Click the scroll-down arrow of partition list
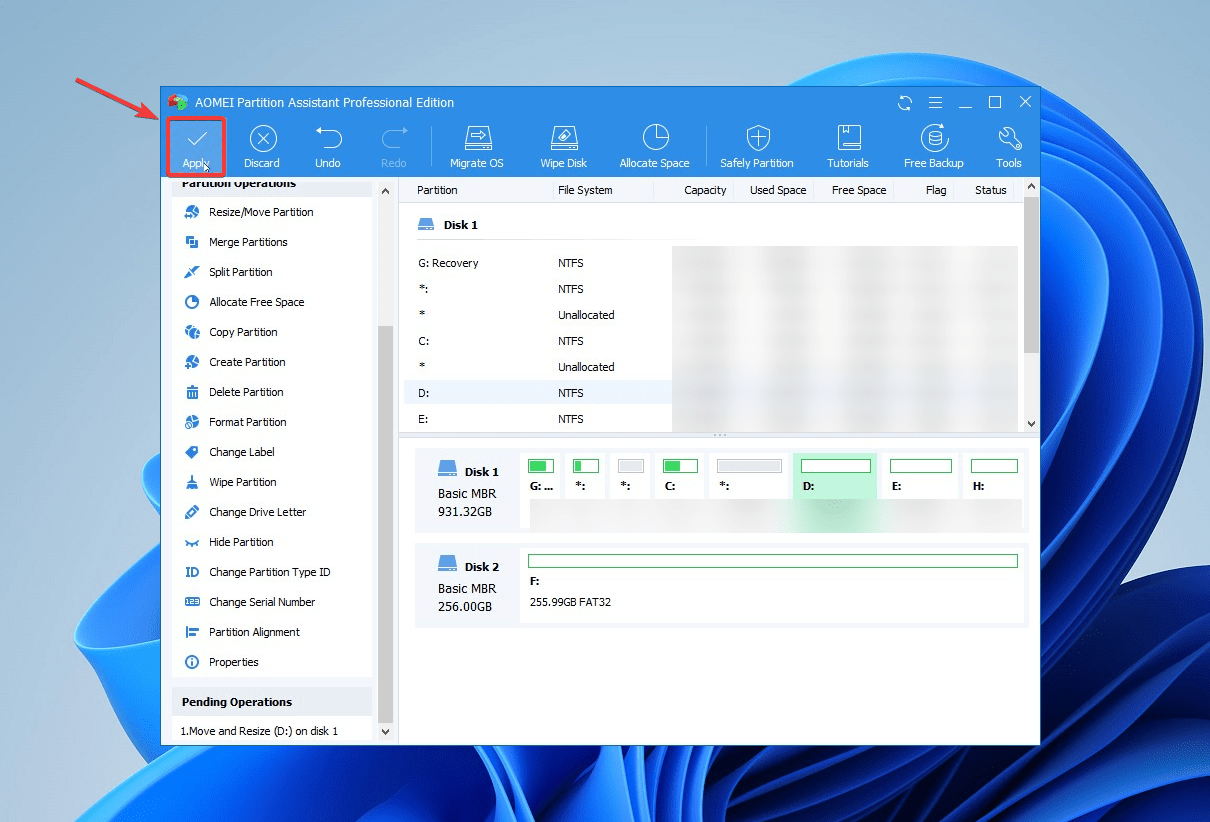 tap(1032, 424)
